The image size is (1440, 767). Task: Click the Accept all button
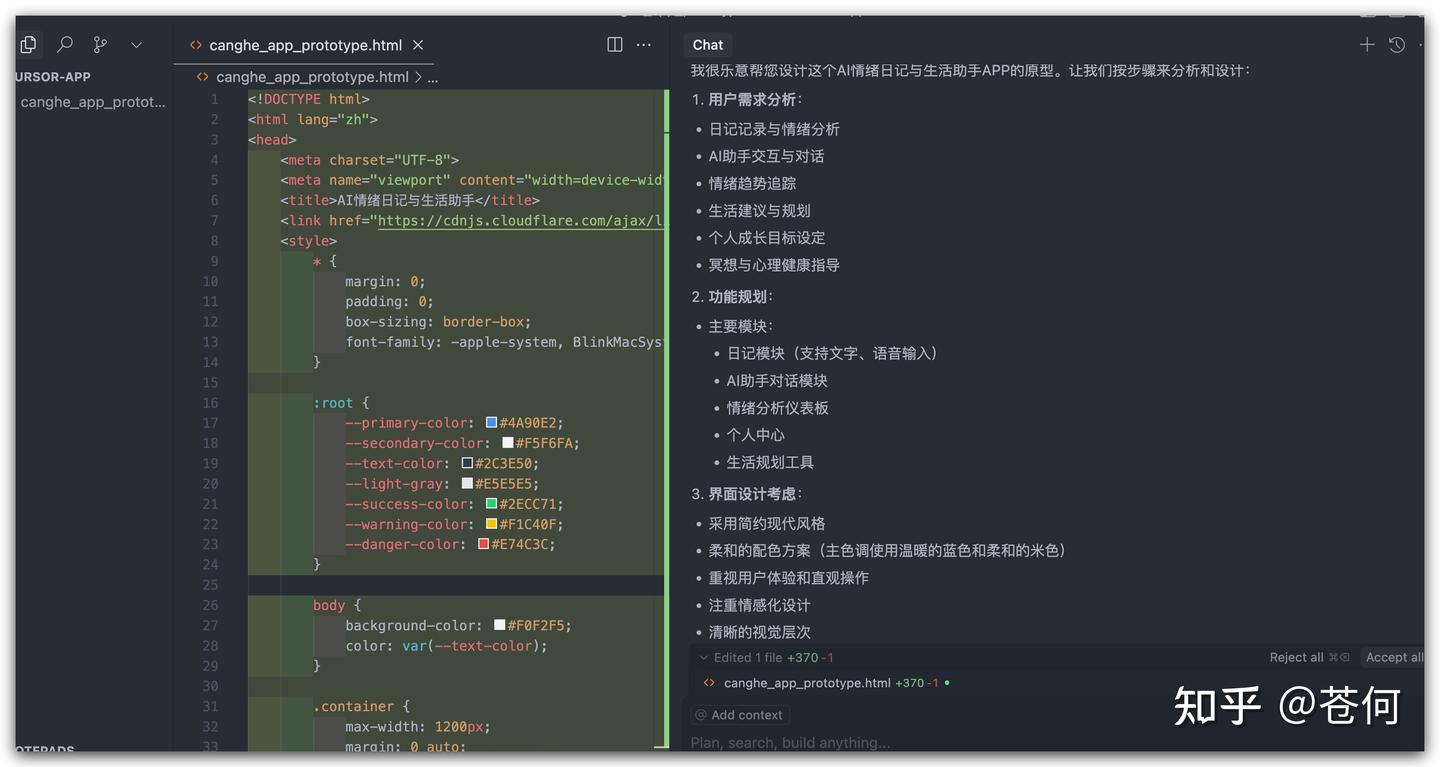click(1396, 657)
